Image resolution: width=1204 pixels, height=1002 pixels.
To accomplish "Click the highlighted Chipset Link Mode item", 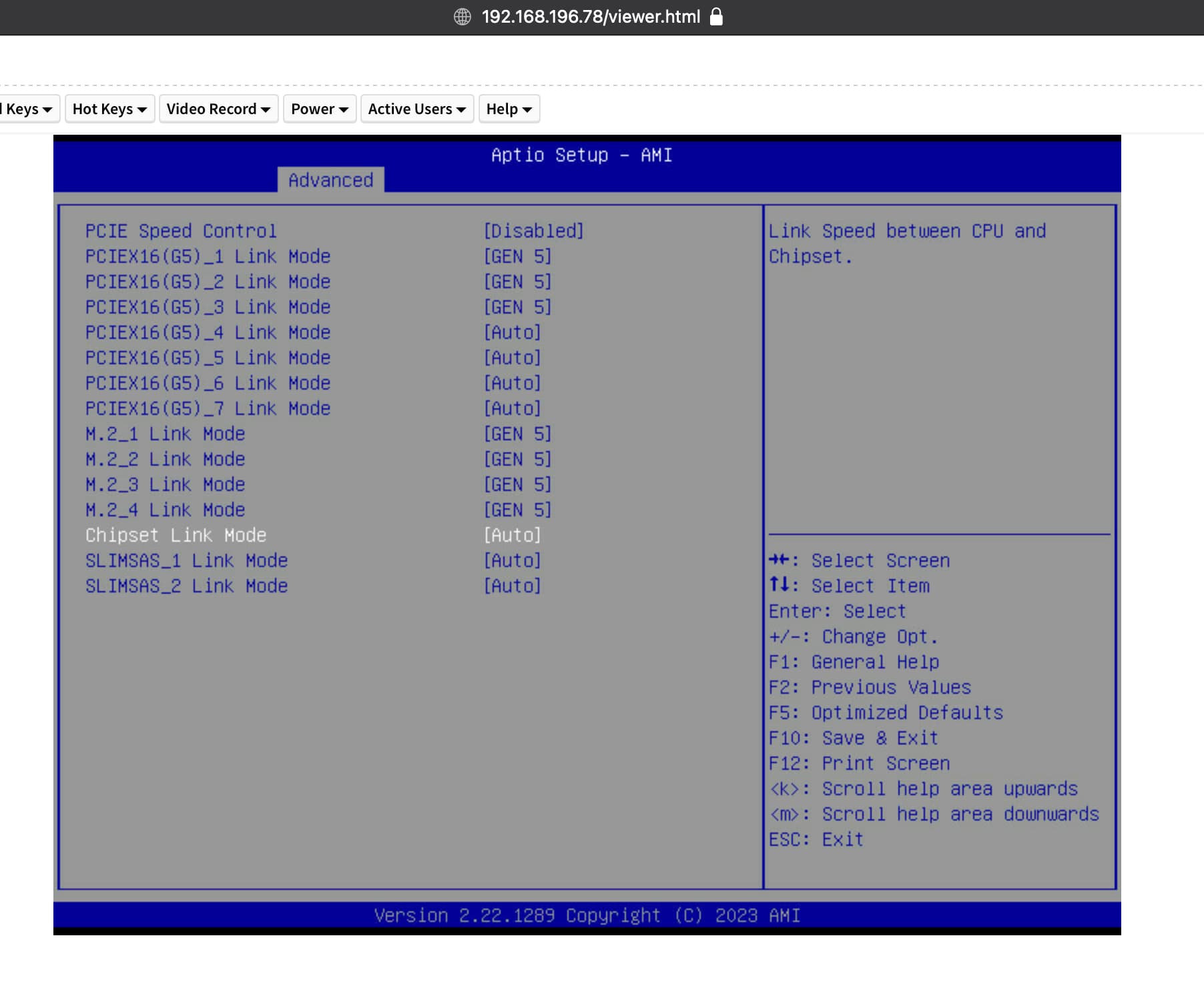I will (x=176, y=535).
